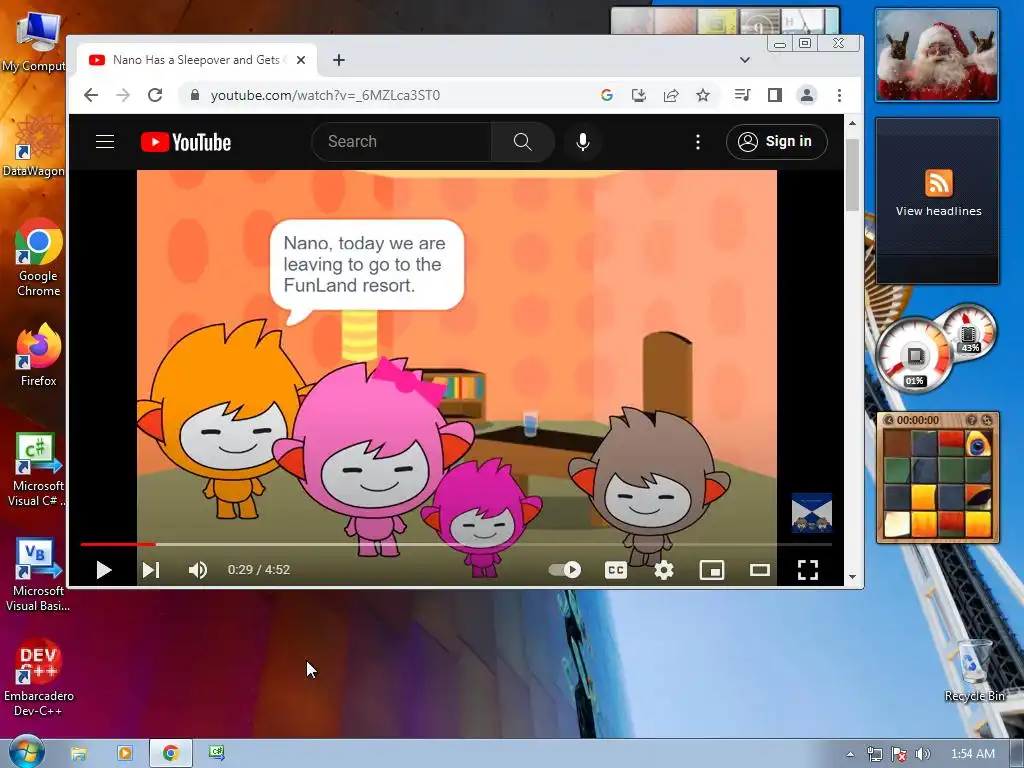Click the scrollbar up arrow
The image size is (1024, 768).
(x=852, y=123)
